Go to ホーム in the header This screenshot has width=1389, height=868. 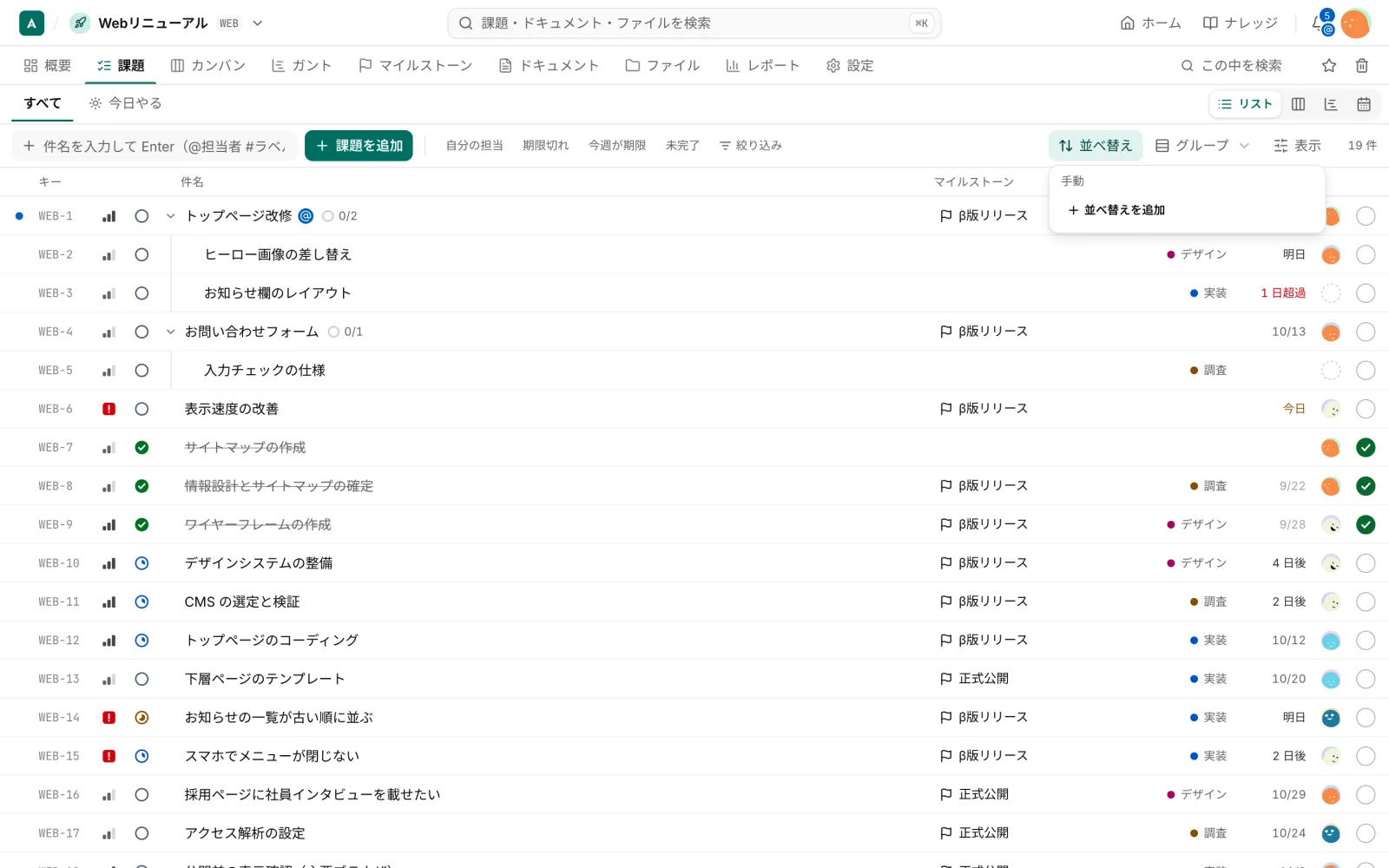[x=1150, y=23]
